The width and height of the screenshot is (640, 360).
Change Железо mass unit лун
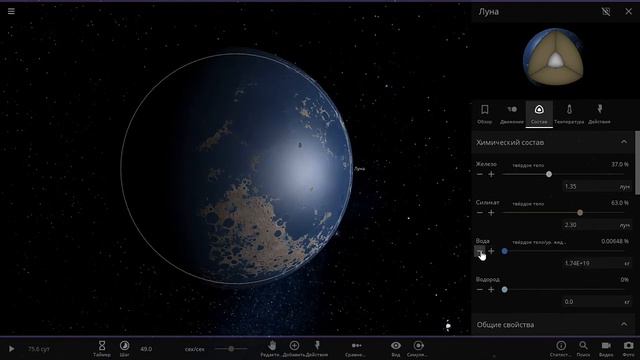tap(624, 187)
